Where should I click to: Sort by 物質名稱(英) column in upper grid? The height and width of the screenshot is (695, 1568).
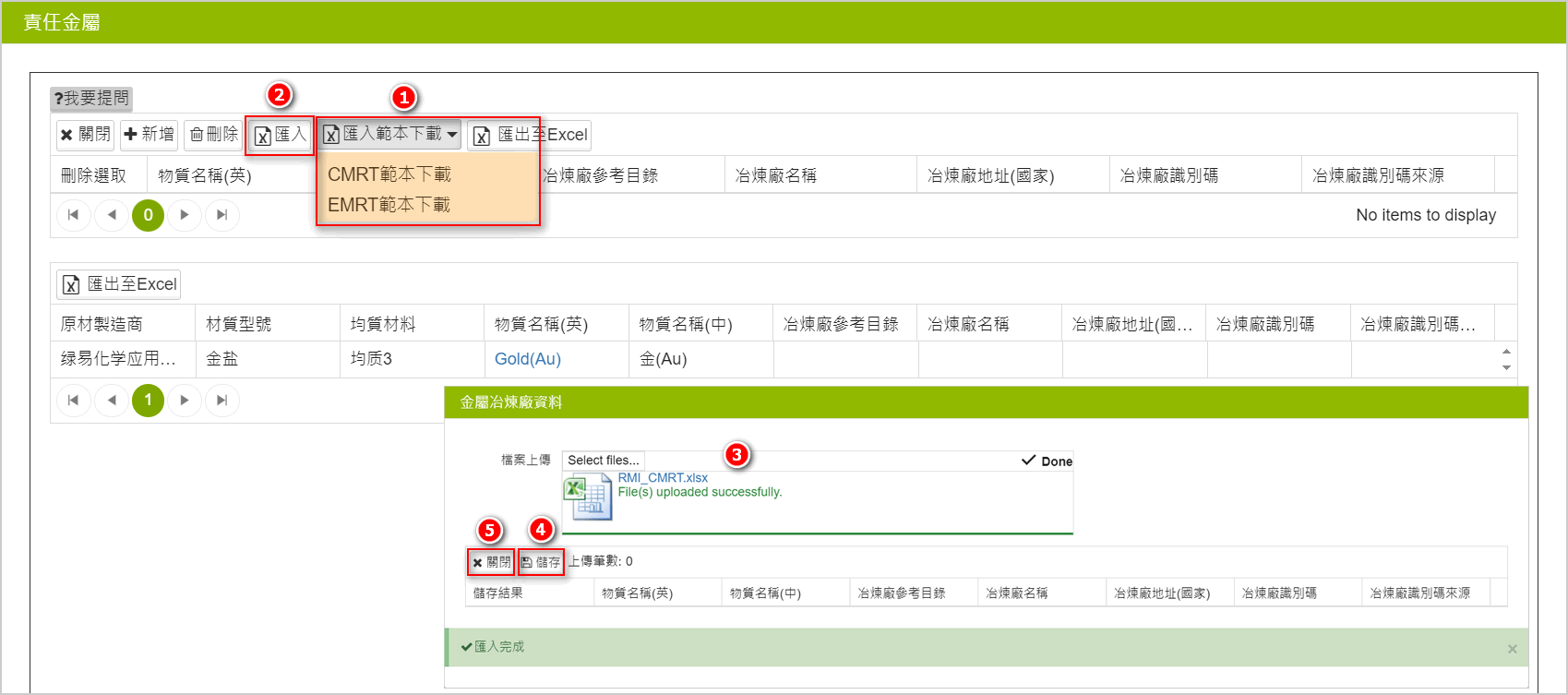point(205,175)
